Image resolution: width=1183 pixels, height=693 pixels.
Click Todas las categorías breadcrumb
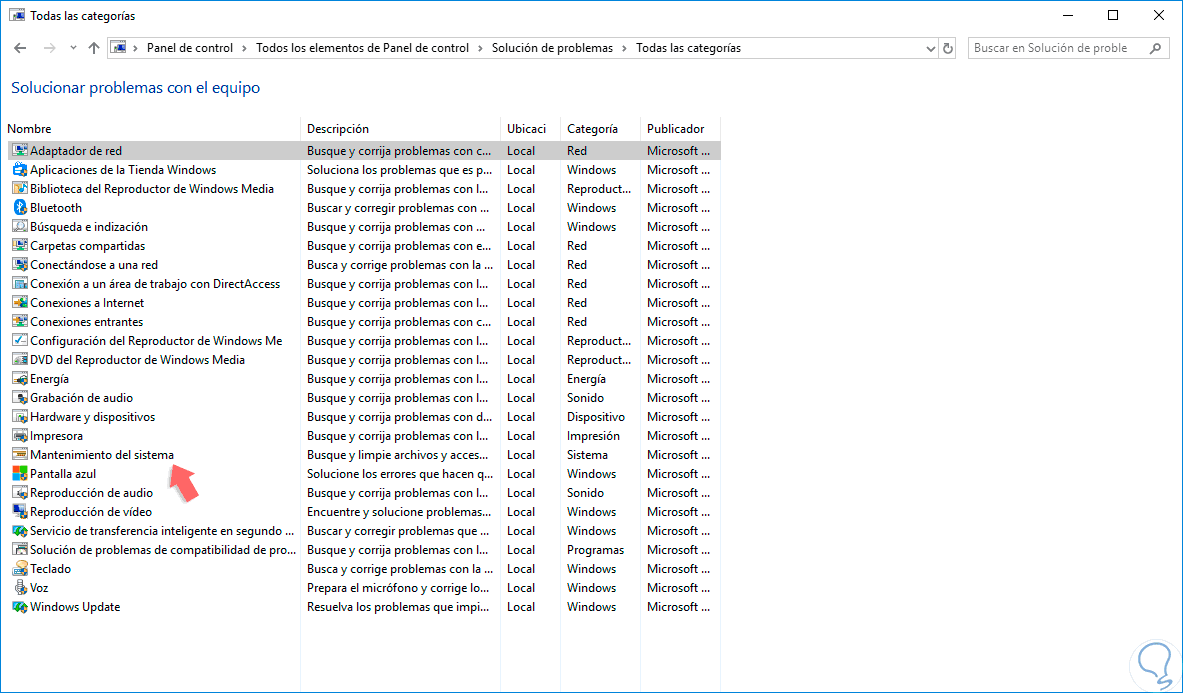pos(688,48)
